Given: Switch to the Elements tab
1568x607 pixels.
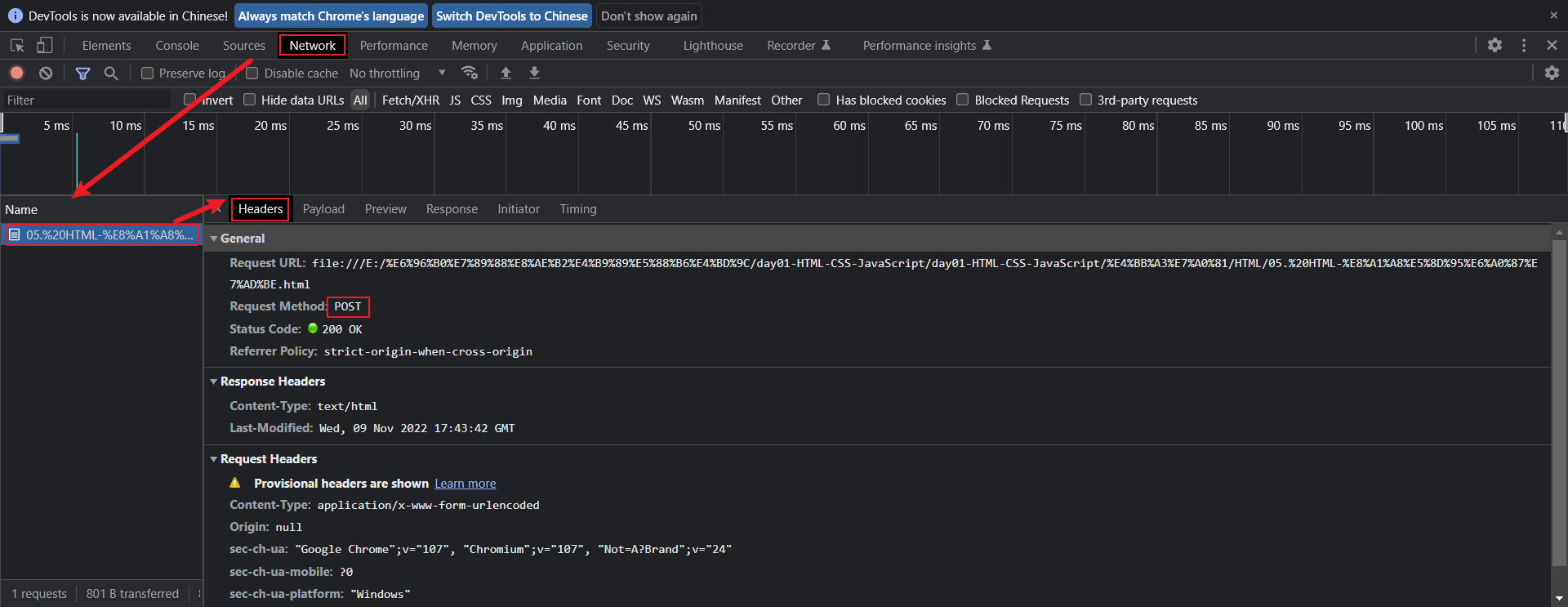Looking at the screenshot, I should tap(106, 46).
